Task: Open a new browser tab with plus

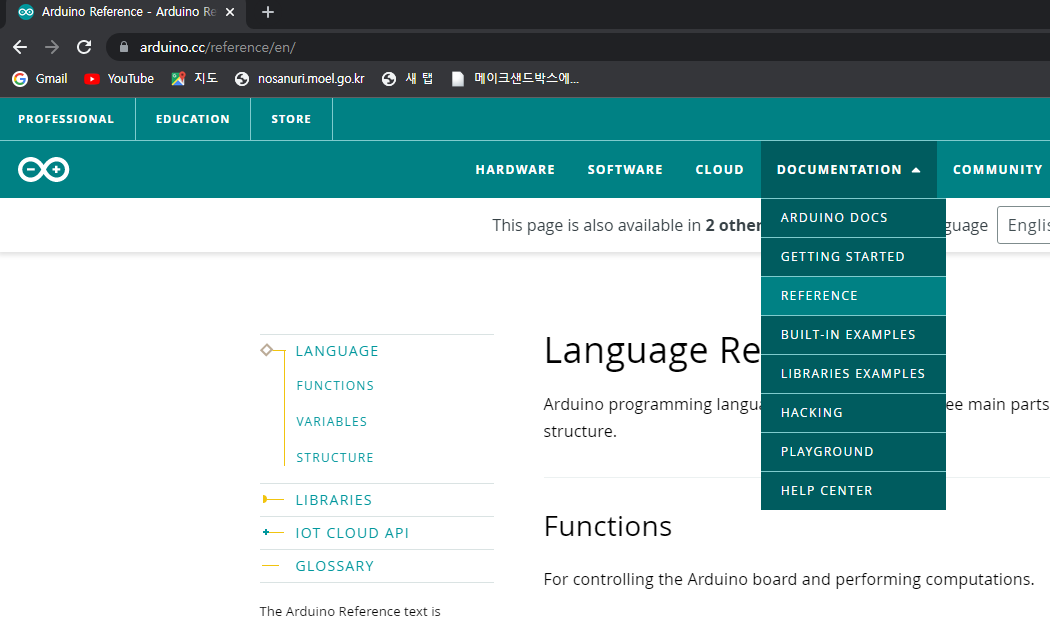Action: coord(268,12)
